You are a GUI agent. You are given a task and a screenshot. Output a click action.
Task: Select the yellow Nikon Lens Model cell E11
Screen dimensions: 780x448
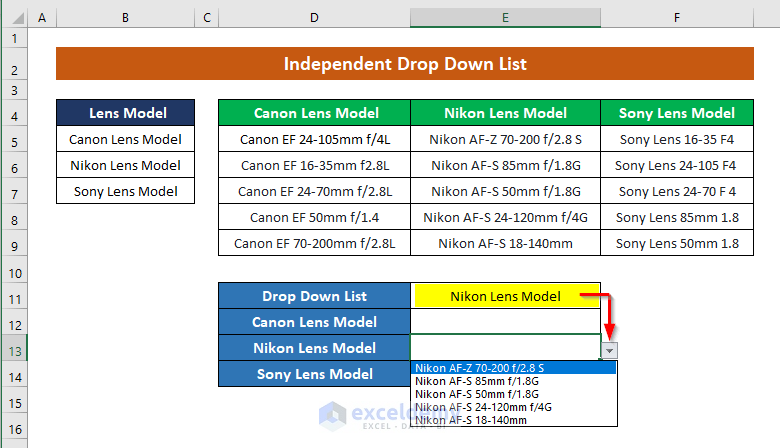(x=505, y=296)
